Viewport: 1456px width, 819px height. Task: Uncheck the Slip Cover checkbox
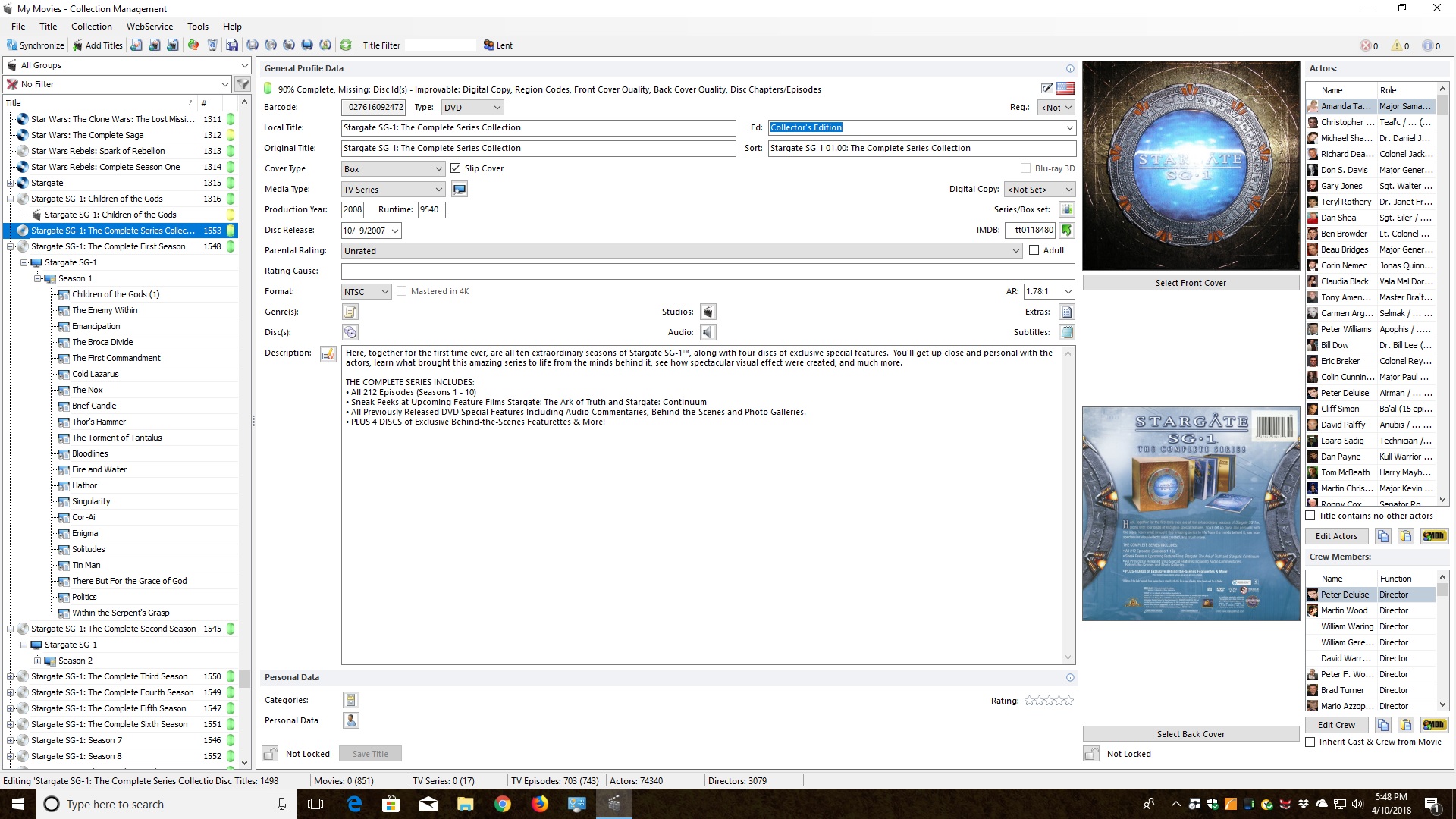pos(455,168)
